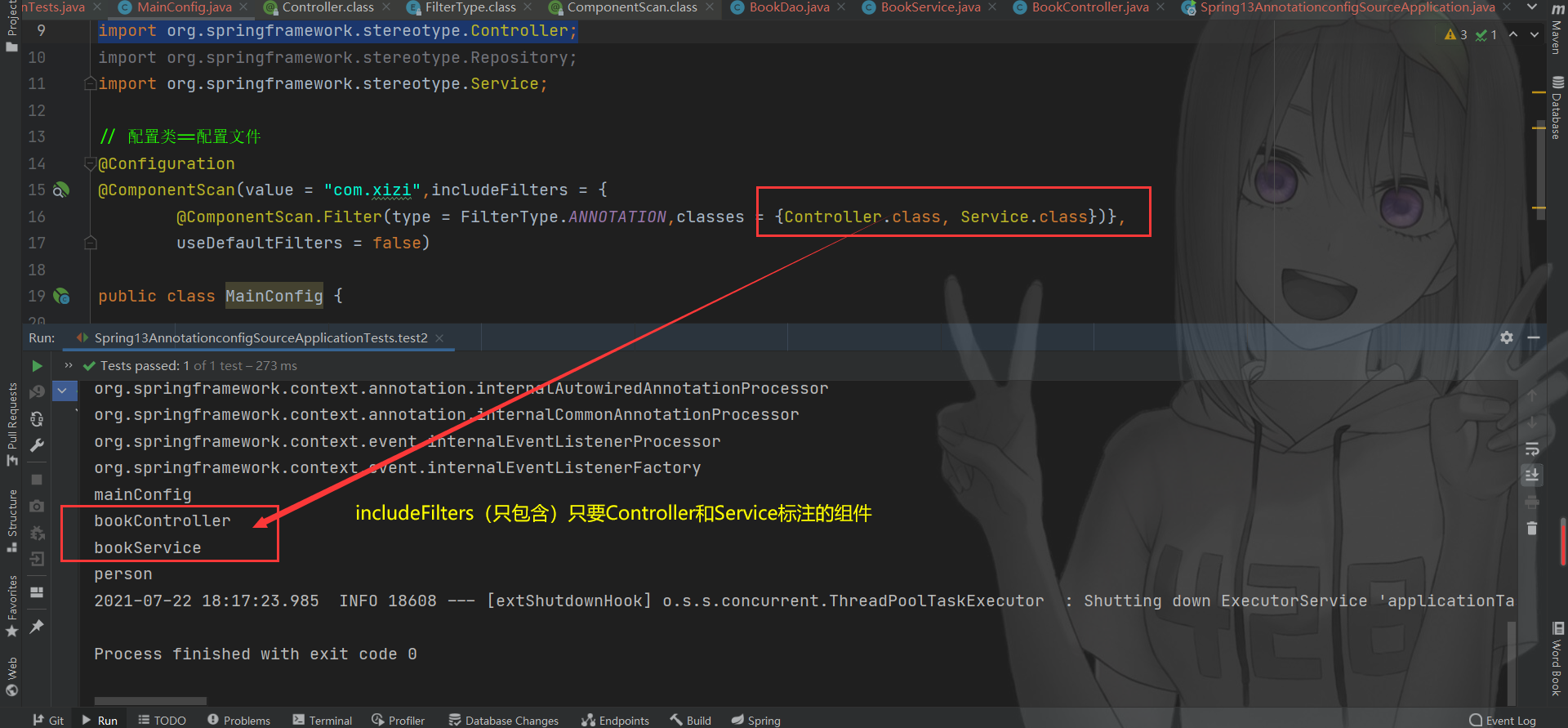This screenshot has height=728, width=1568.
Task: Toggle soft-wrap in console output
Action: [x=1532, y=449]
